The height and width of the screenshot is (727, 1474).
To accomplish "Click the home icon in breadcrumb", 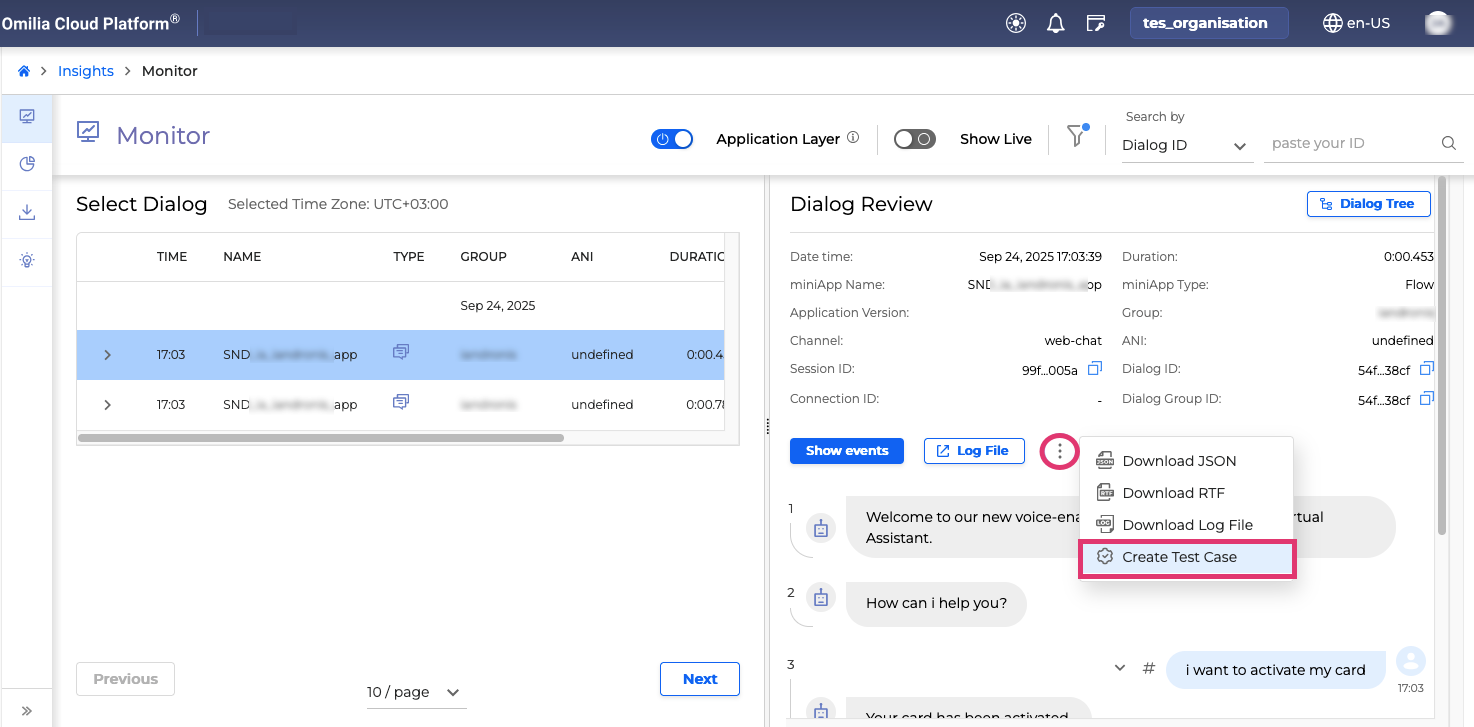I will pos(24,71).
